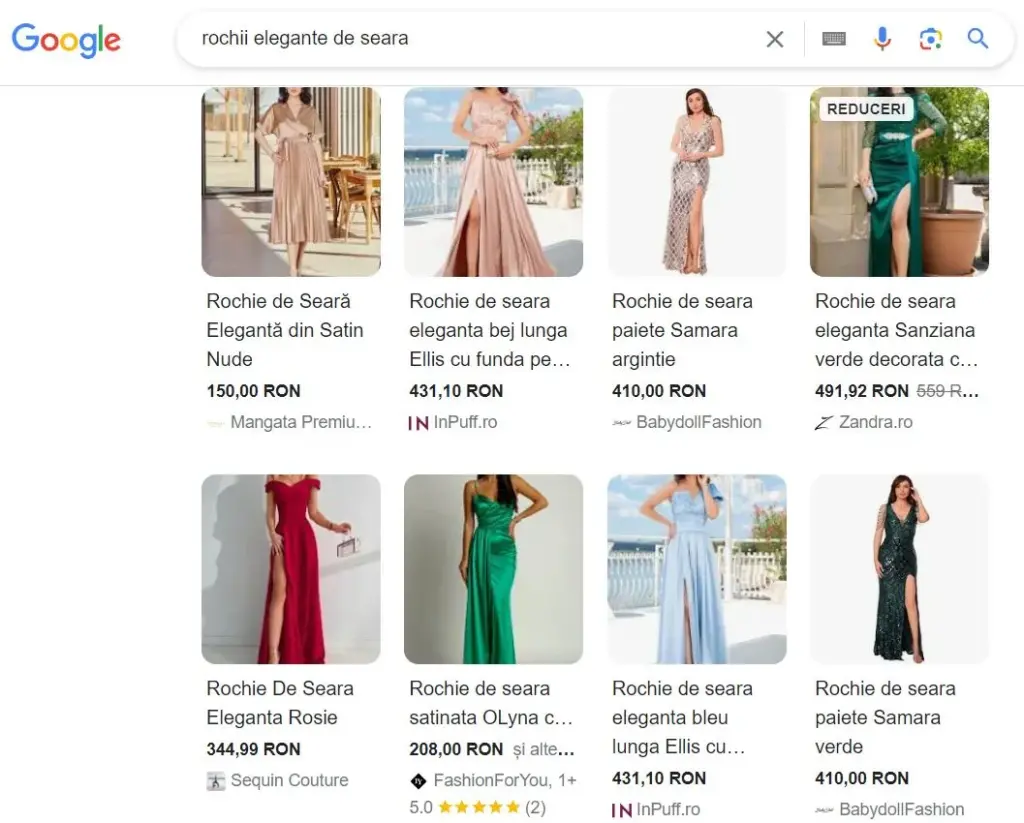Viewport: 1024px width, 823px height.
Task: Click the microphone icon for voice search
Action: [x=882, y=38]
